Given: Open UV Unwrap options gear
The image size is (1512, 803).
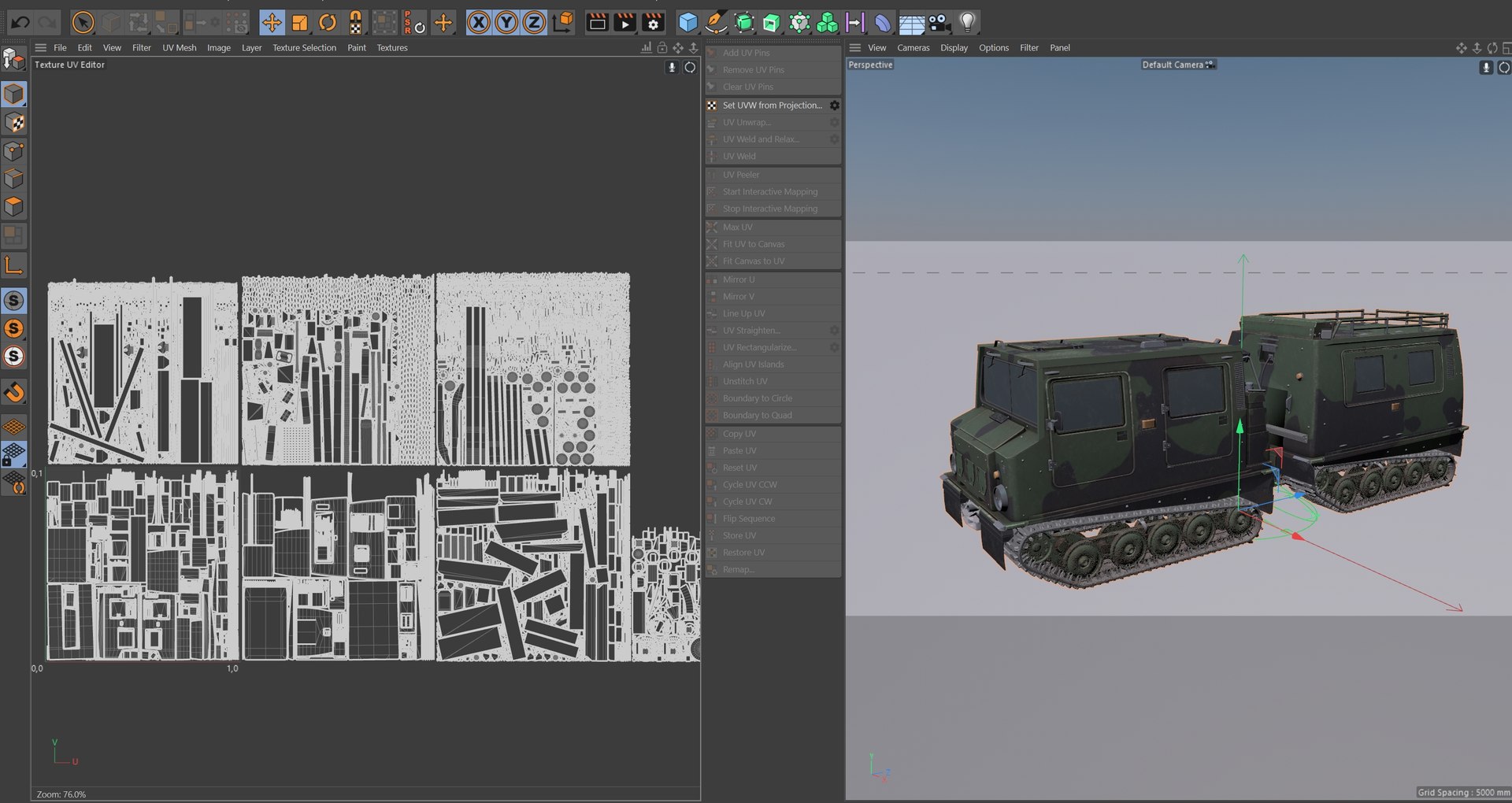Looking at the screenshot, I should tap(834, 123).
